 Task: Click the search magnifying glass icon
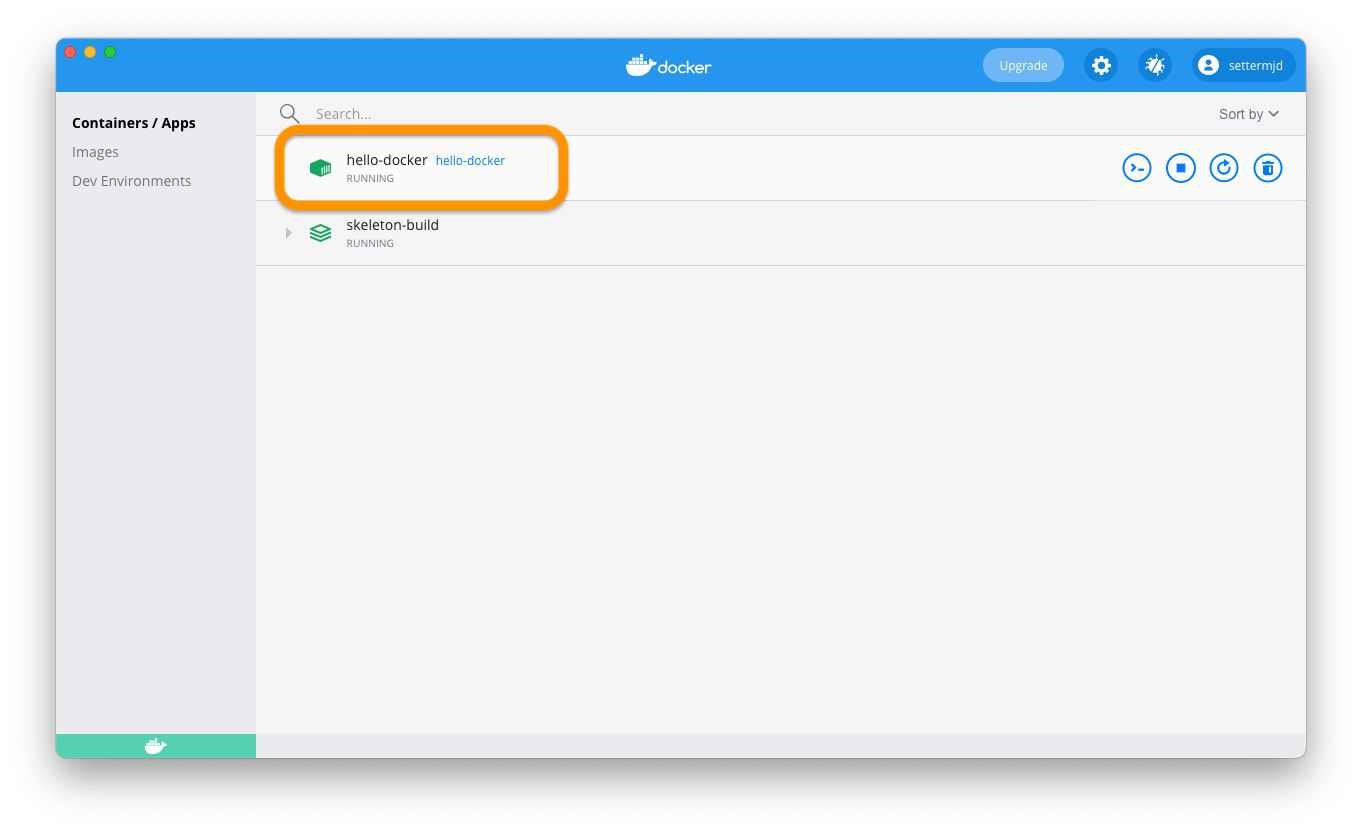(x=289, y=114)
